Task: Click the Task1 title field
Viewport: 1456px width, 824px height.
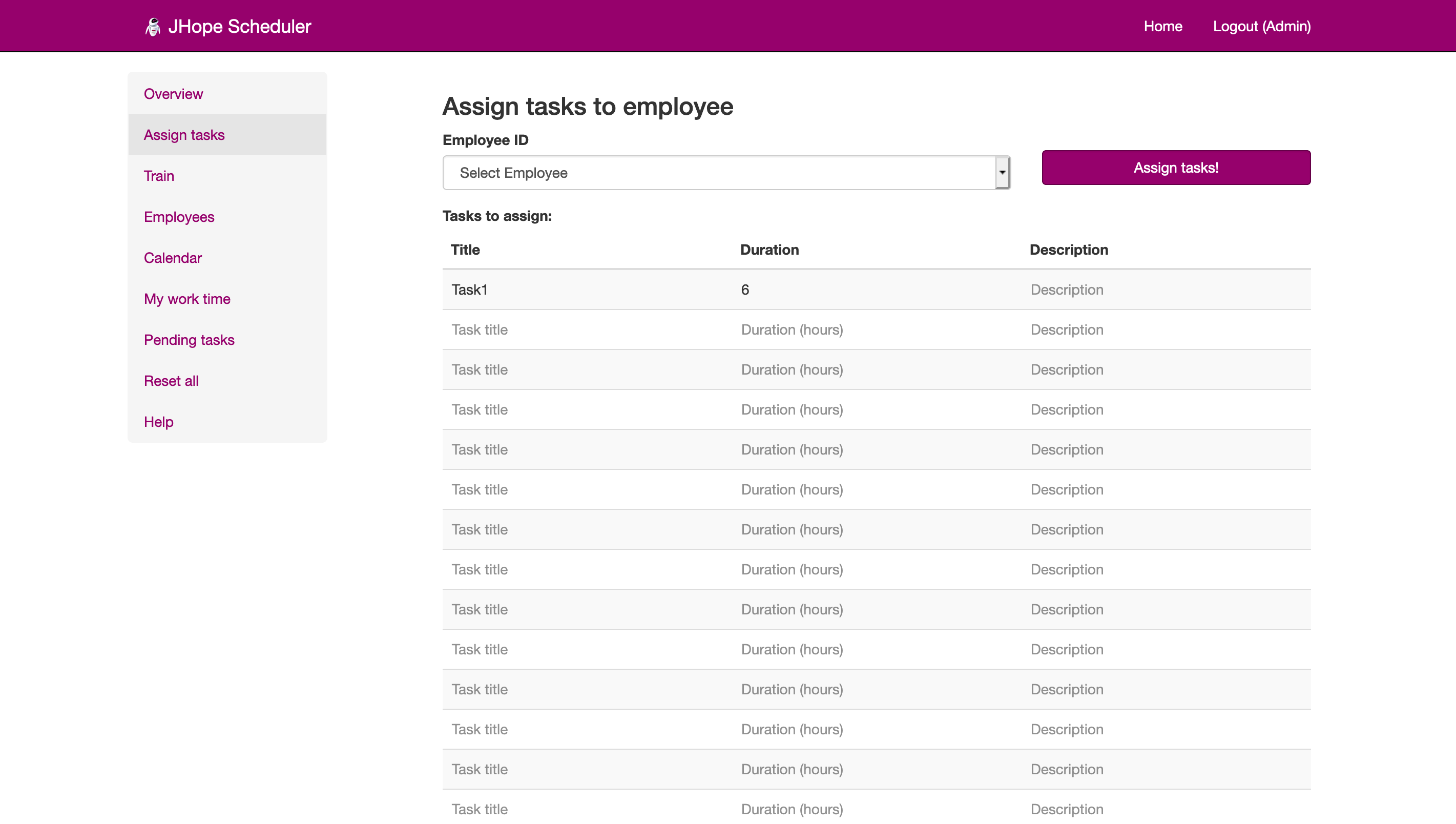Action: point(587,290)
